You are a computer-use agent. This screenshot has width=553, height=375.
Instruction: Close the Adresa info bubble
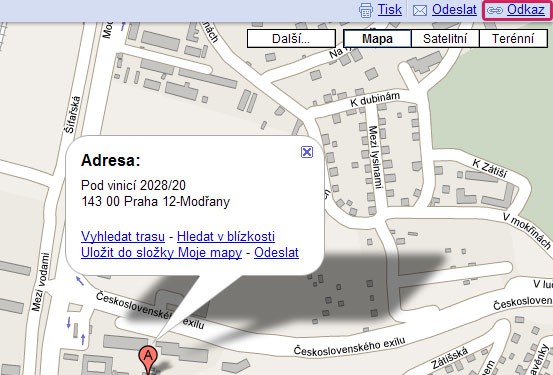coord(307,152)
